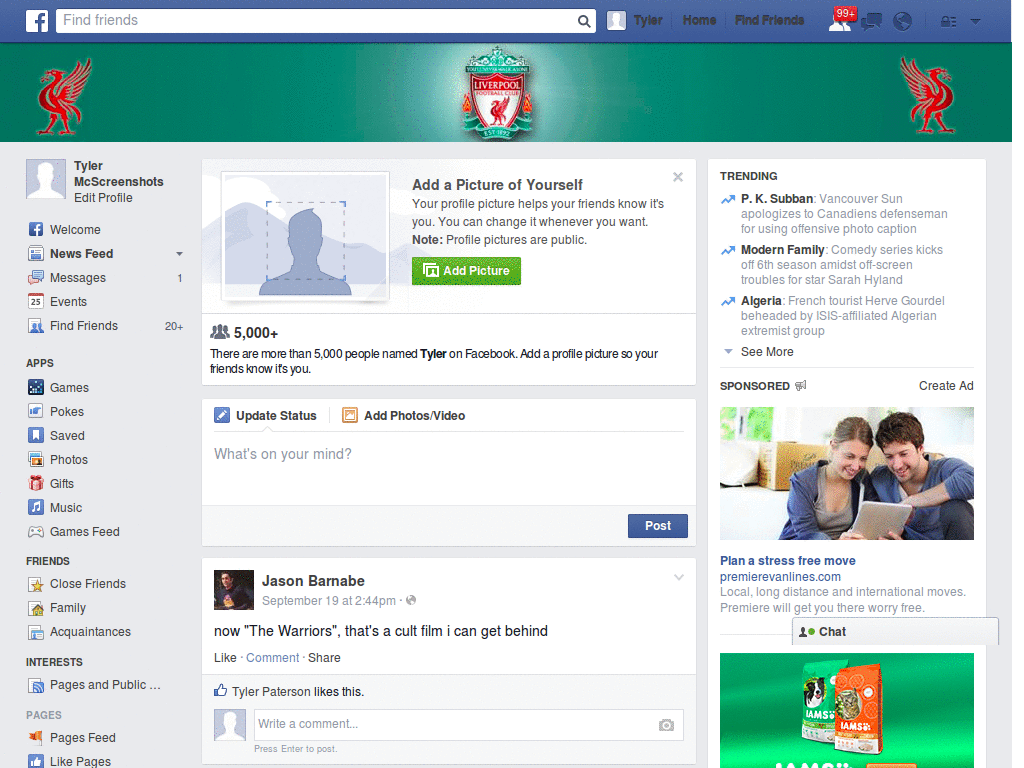Click Tyler profile link in top bar
The height and width of the screenshot is (768, 1024).
coord(648,21)
